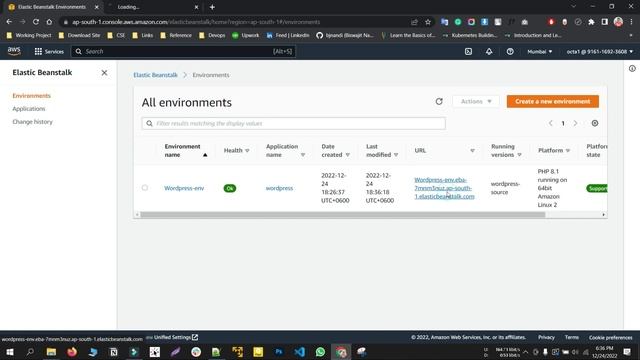This screenshot has width=640, height=360.
Task: Open browser extensions puzzle icon
Action: click(x=591, y=22)
